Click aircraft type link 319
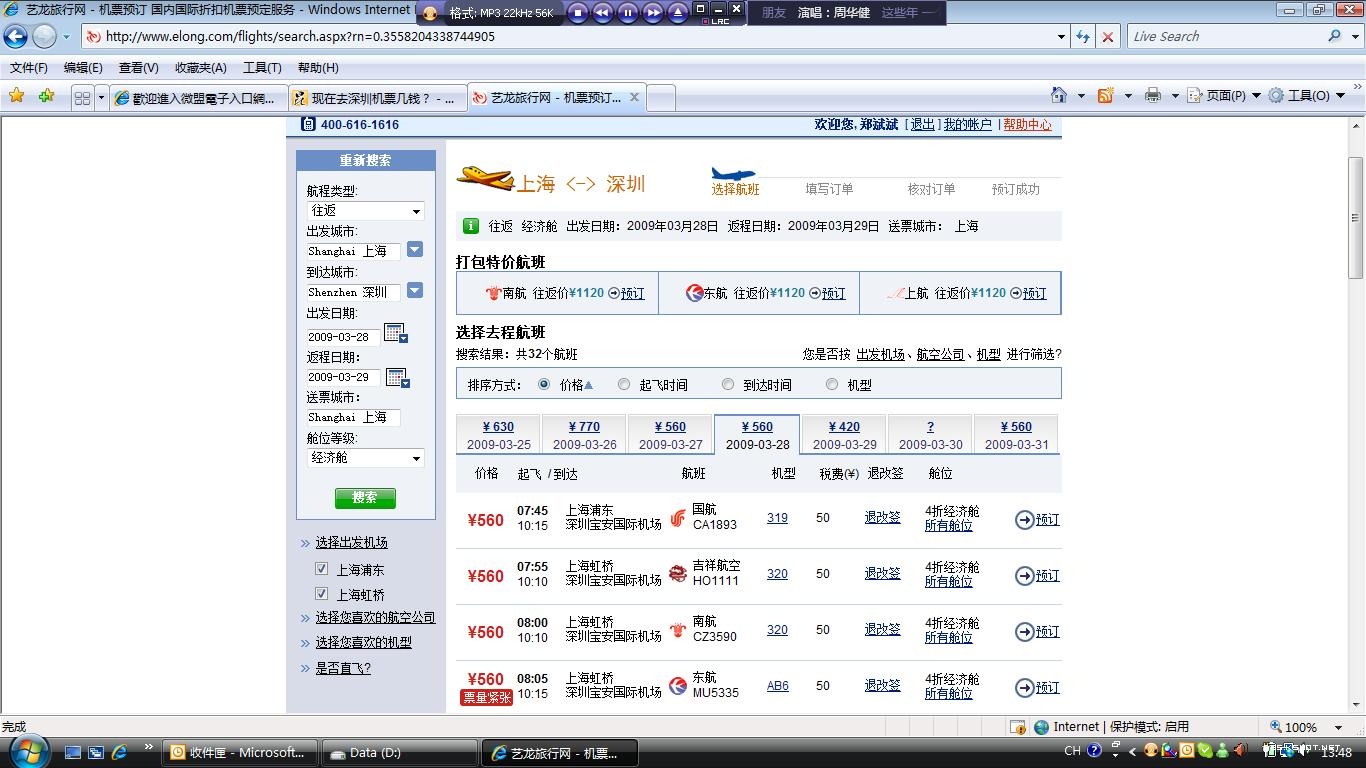Viewport: 1366px width, 768px height. (x=777, y=518)
